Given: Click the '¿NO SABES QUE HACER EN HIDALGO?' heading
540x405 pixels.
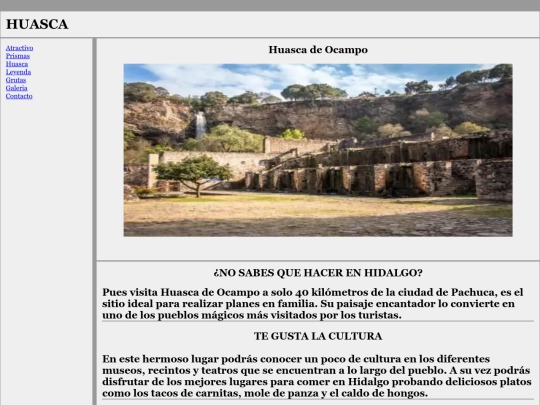Looking at the screenshot, I should pos(318,273).
